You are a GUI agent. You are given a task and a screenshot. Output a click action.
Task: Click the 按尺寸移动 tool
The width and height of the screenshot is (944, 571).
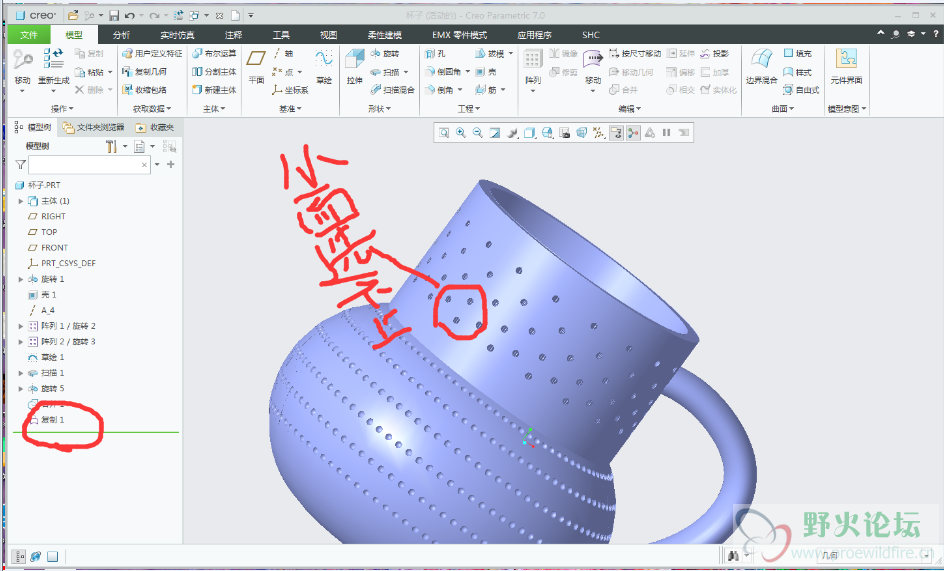point(635,54)
